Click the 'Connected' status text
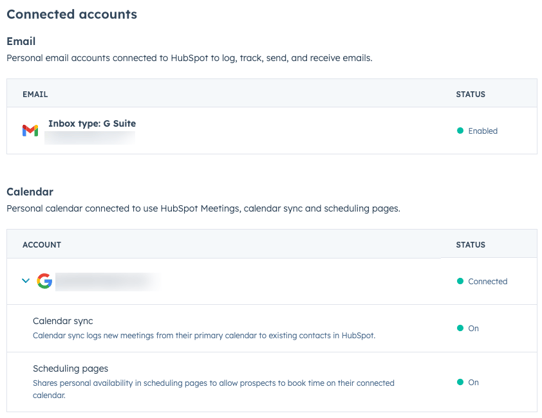Screen dimensions: 542x418 tap(488, 281)
